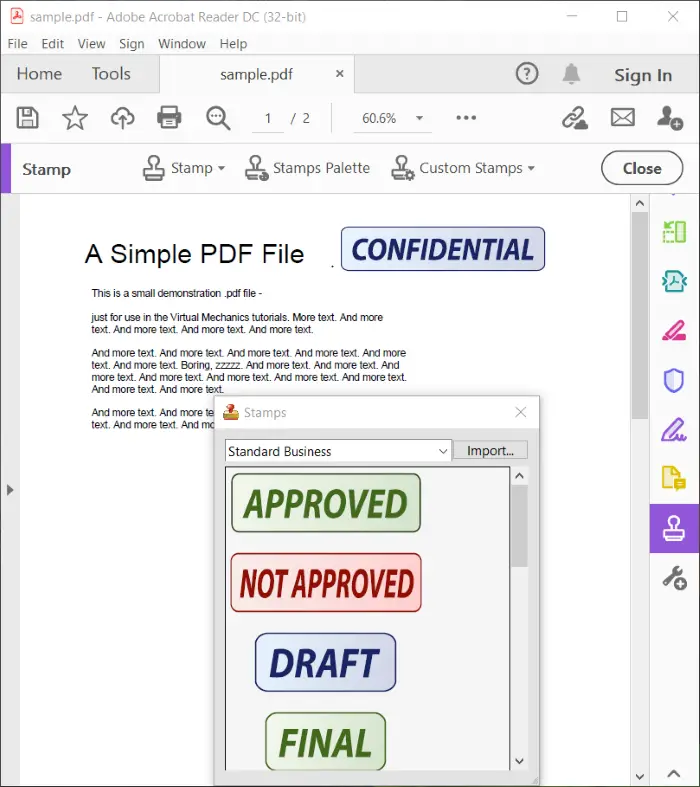Close the Stamps palette window

pos(520,412)
